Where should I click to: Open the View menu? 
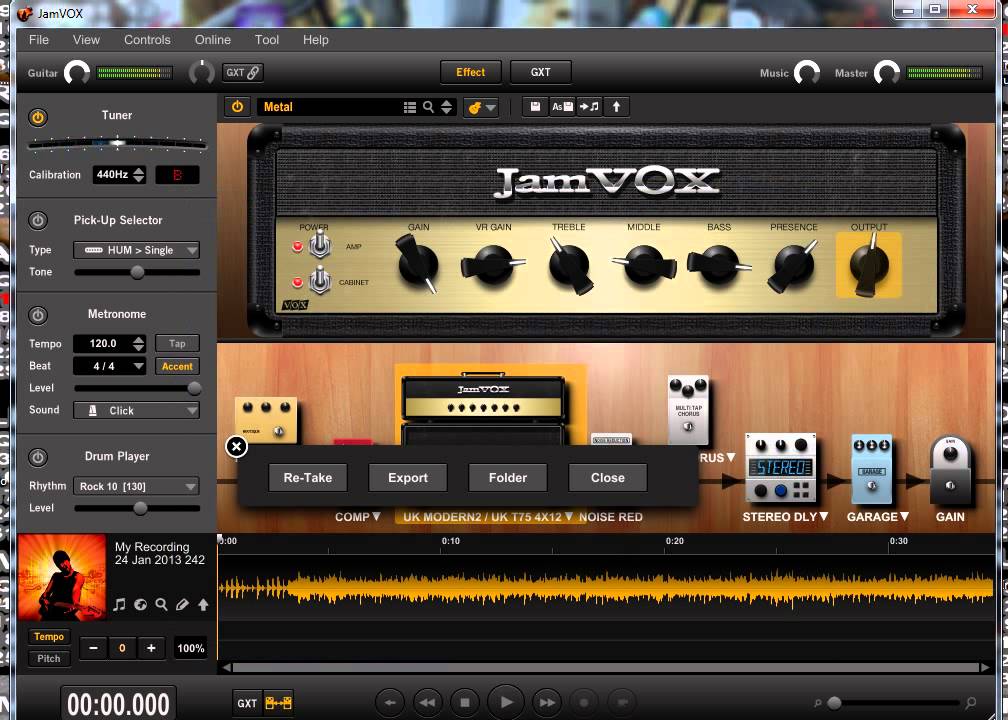86,40
